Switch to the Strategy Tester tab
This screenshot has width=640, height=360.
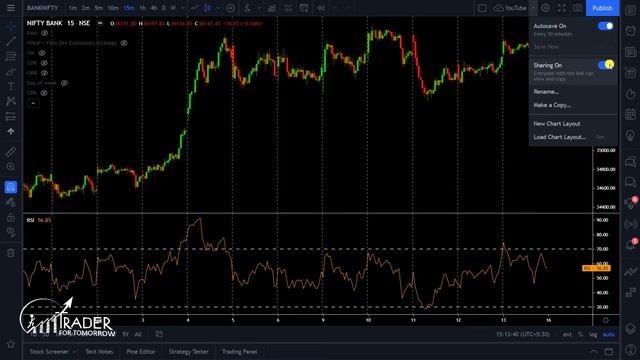[188, 351]
